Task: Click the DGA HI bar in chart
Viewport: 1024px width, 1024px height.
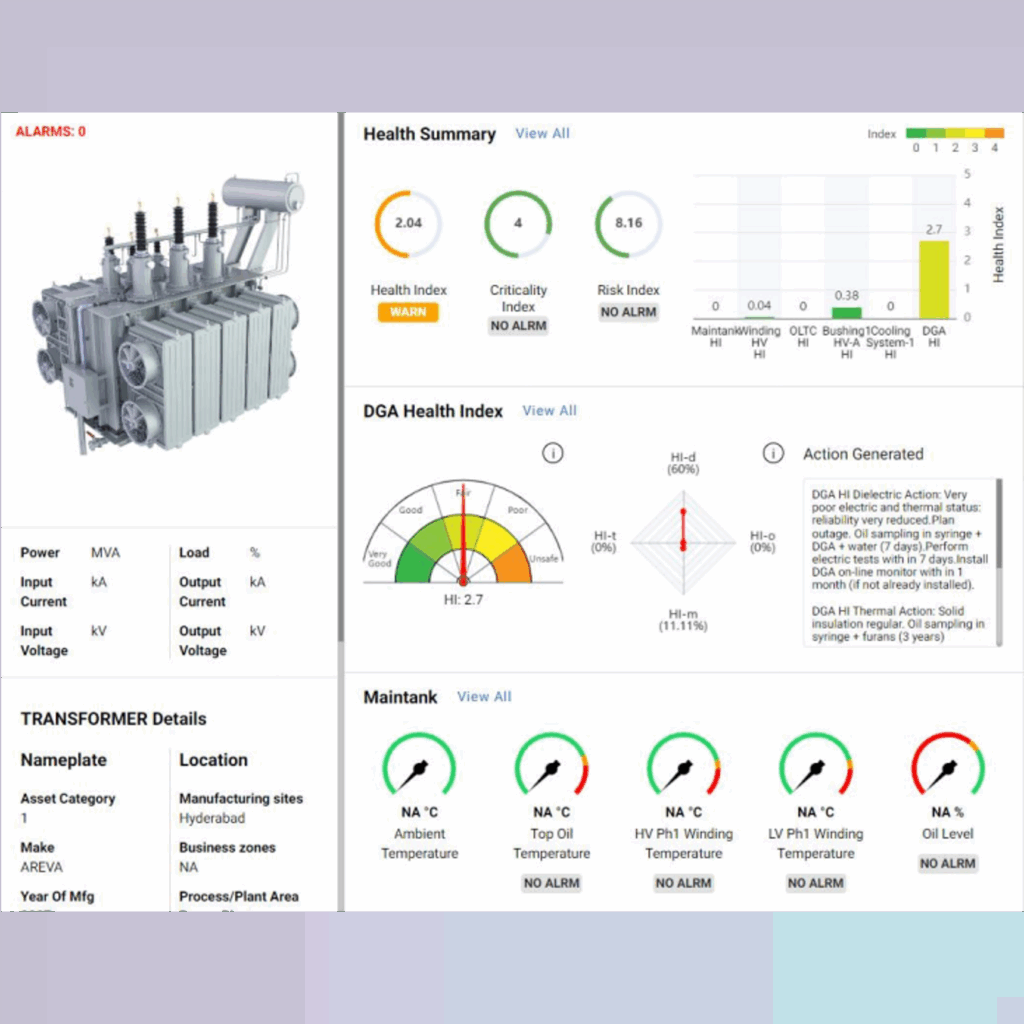Action: (933, 279)
